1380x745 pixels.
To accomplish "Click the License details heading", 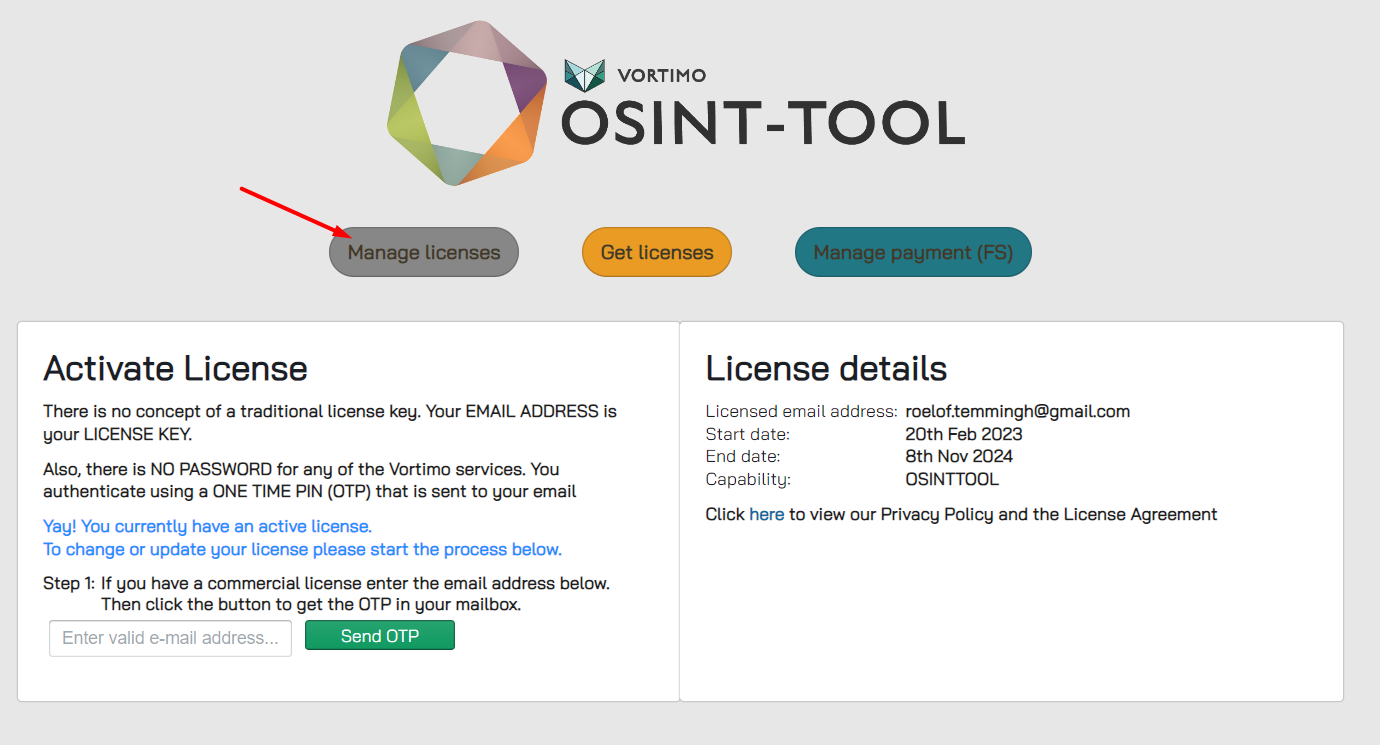I will pos(826,368).
